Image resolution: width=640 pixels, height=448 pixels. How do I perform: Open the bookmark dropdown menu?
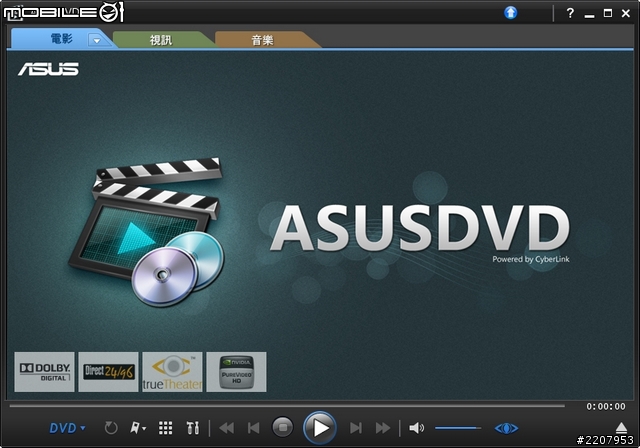tap(138, 428)
